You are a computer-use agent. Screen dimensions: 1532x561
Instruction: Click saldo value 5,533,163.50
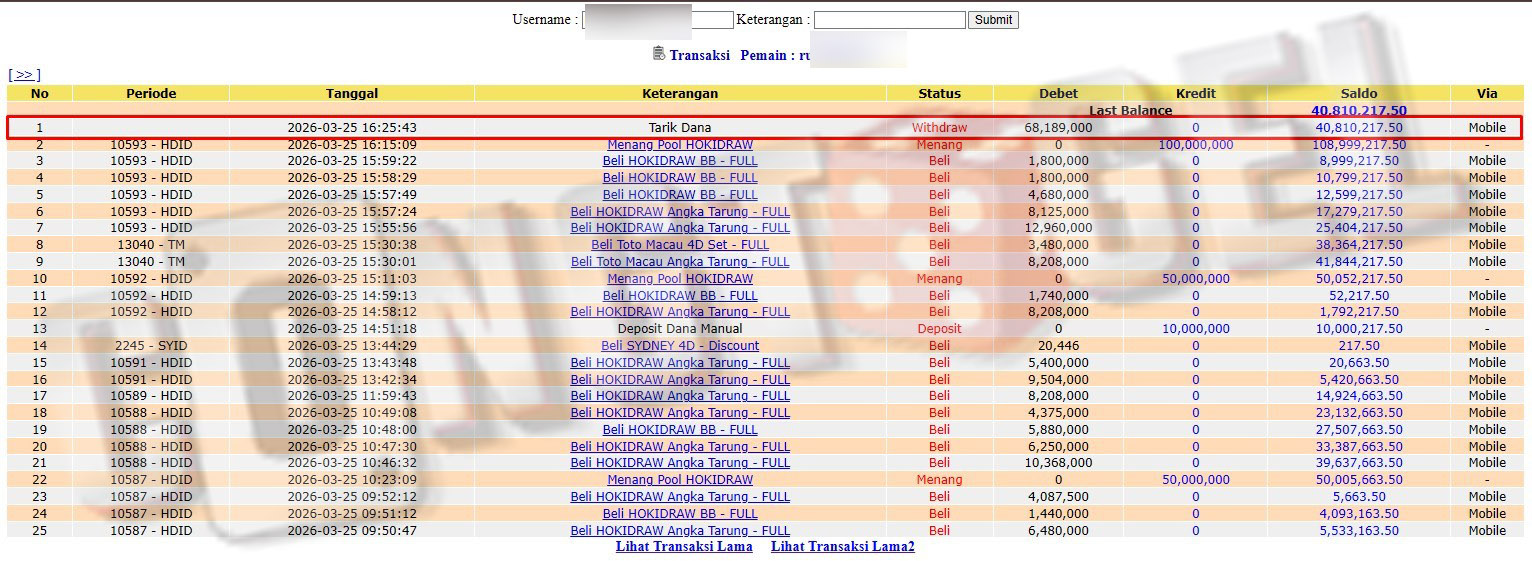point(1359,531)
